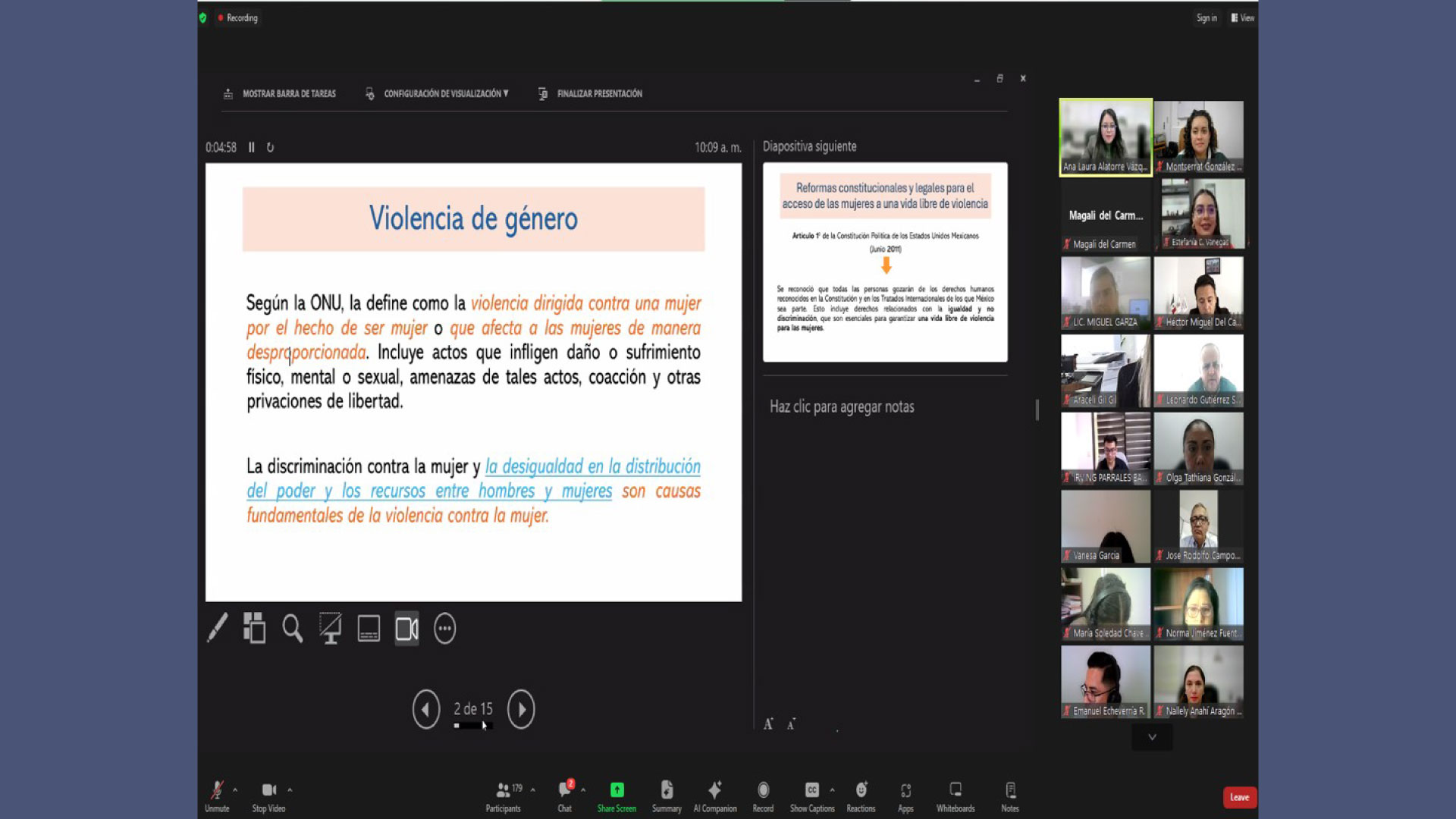Open the see all slides grid icon
The image size is (1456, 819).
(254, 629)
